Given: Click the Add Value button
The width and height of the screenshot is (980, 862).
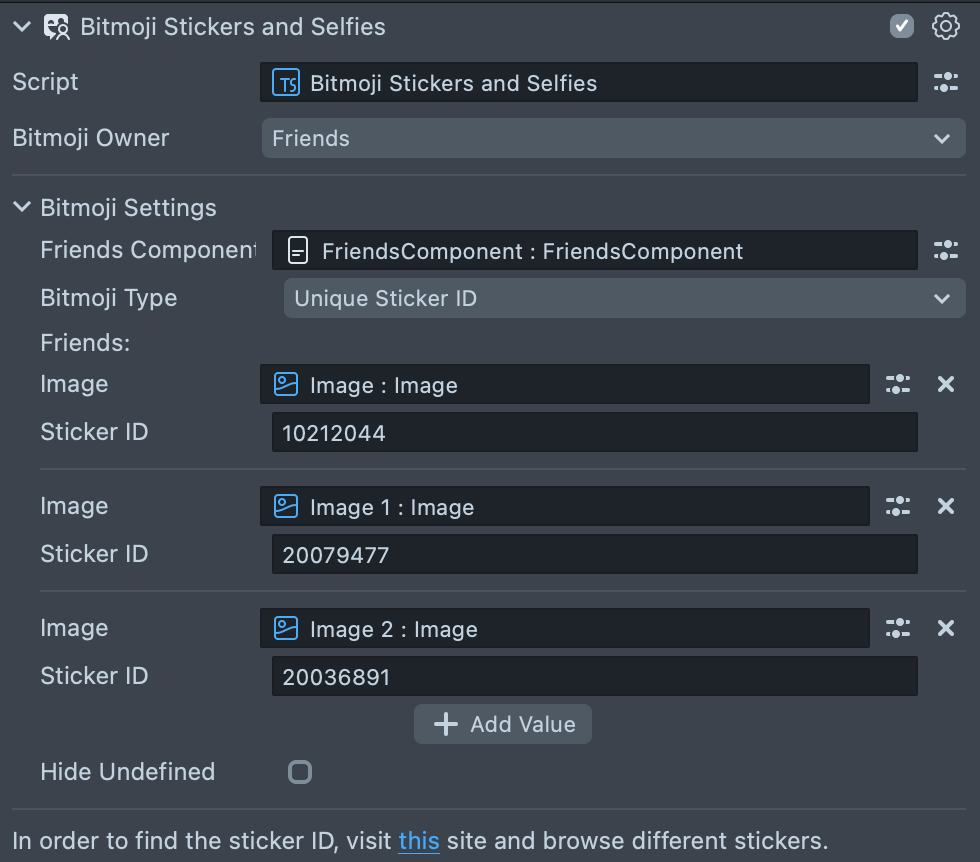Looking at the screenshot, I should 503,724.
